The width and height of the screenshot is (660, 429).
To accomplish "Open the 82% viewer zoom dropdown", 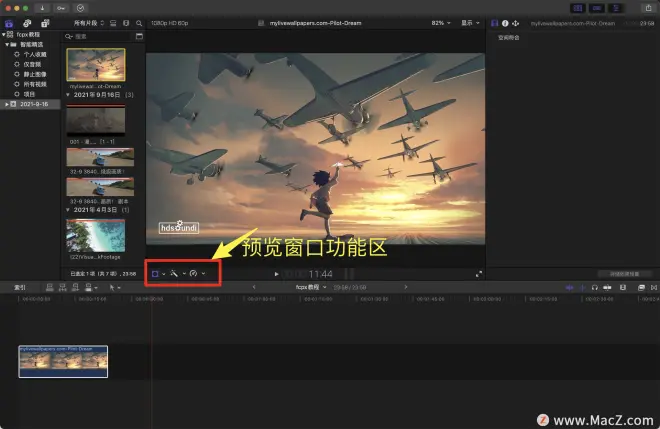I will pyautogui.click(x=441, y=23).
